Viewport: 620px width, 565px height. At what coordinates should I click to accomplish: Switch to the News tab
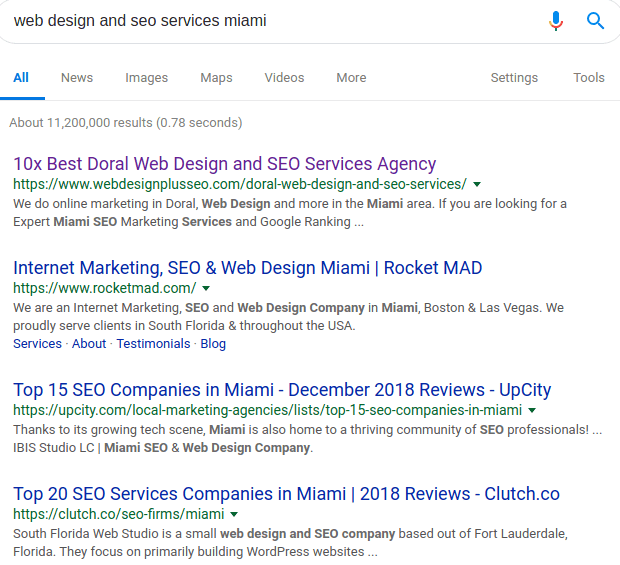tap(77, 77)
